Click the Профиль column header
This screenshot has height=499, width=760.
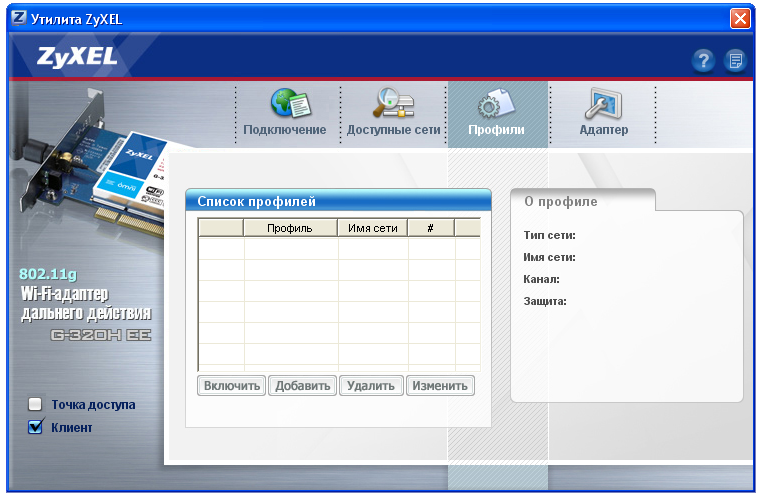pos(290,228)
